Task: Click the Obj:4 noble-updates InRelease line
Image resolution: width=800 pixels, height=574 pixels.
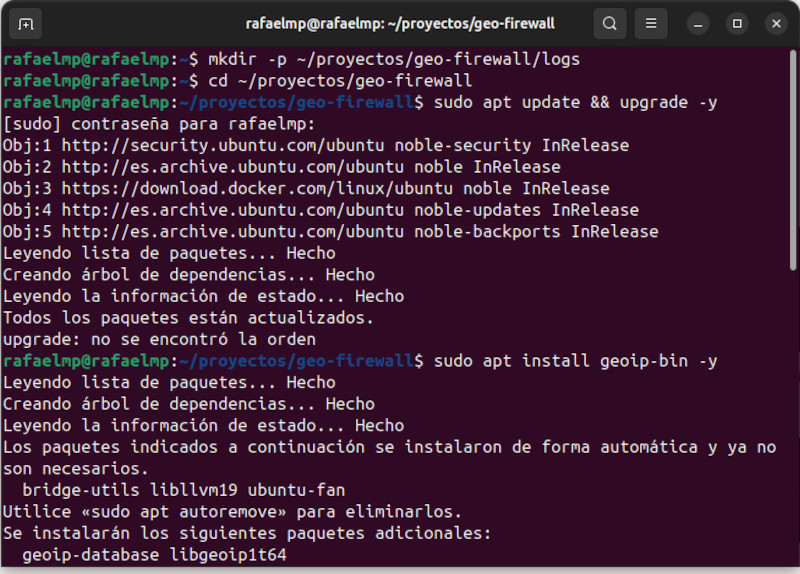Action: coord(321,210)
